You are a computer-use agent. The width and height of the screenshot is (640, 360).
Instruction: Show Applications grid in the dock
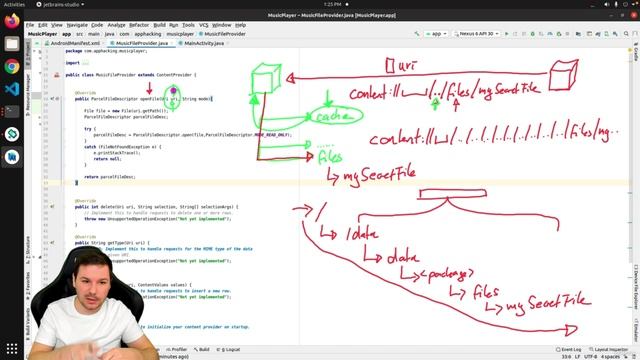12,349
